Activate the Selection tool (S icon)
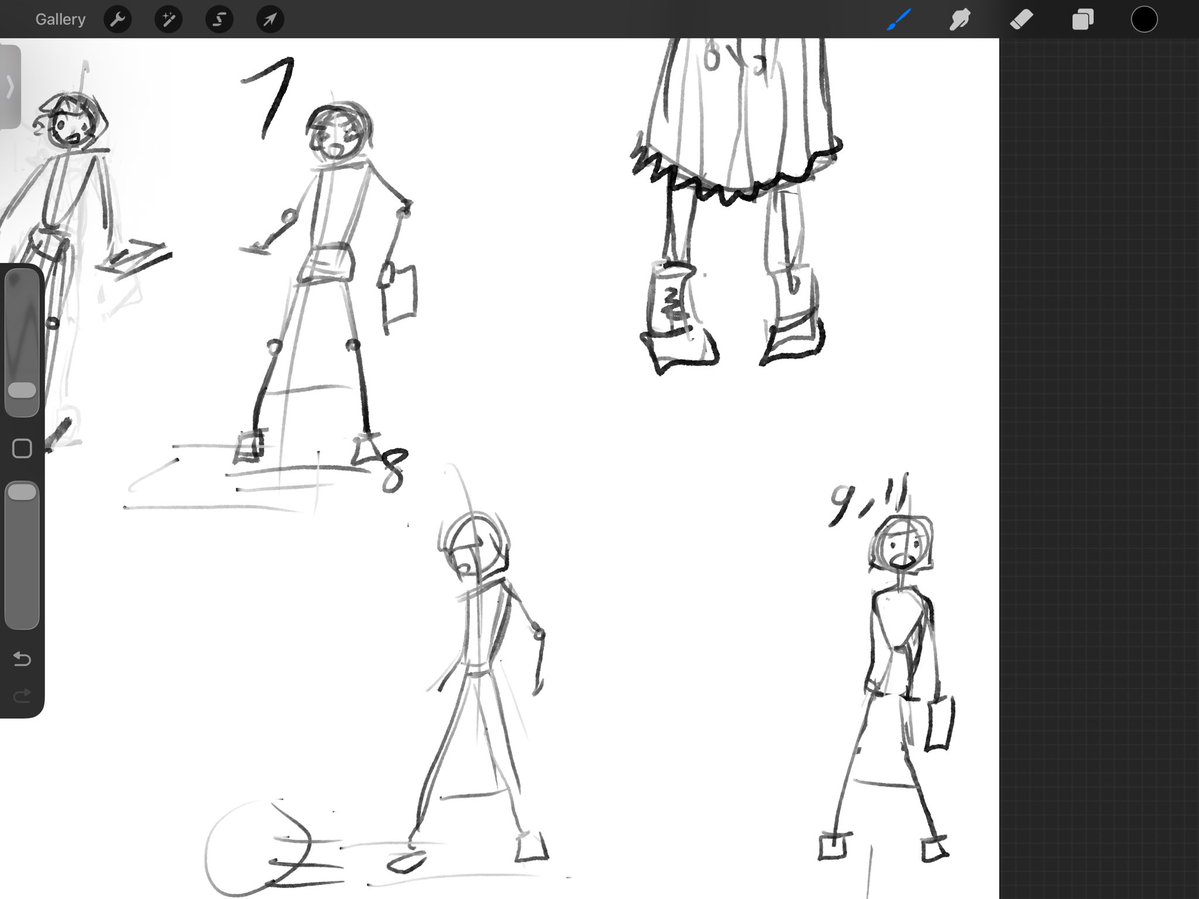 (219, 19)
